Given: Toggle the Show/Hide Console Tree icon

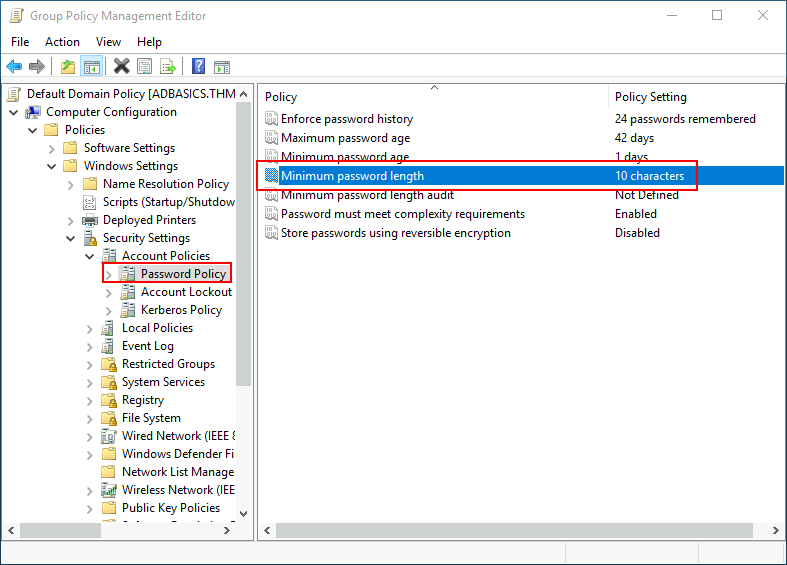Looking at the screenshot, I should pos(91,67).
